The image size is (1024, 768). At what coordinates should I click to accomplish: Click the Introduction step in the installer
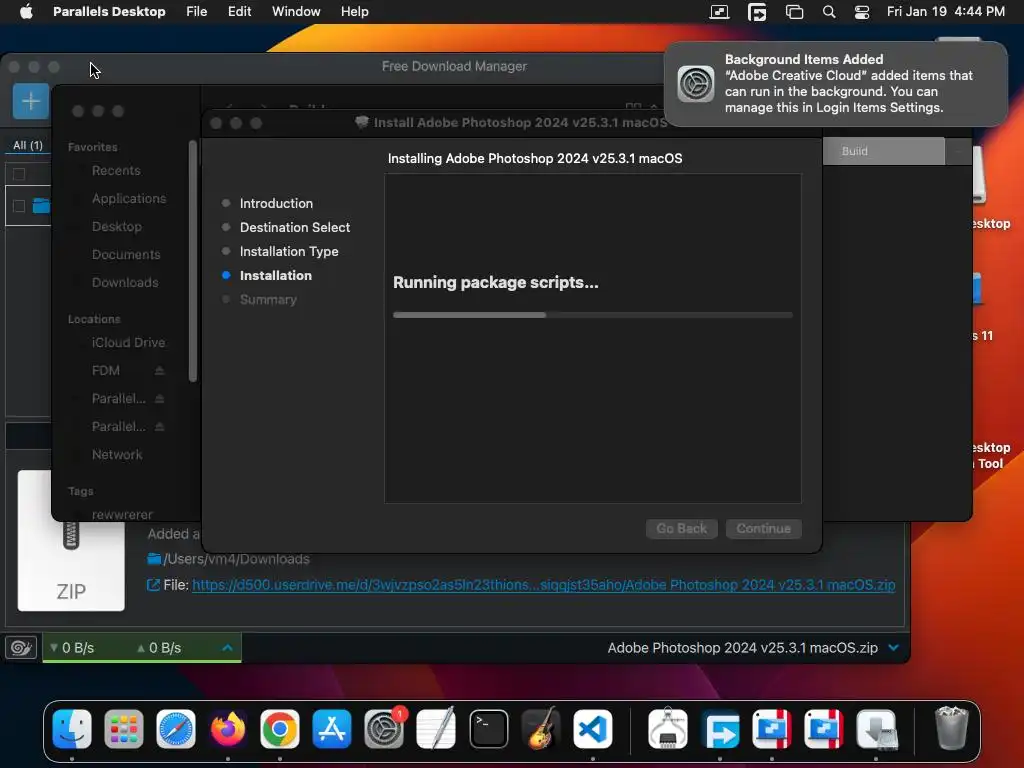pos(276,203)
